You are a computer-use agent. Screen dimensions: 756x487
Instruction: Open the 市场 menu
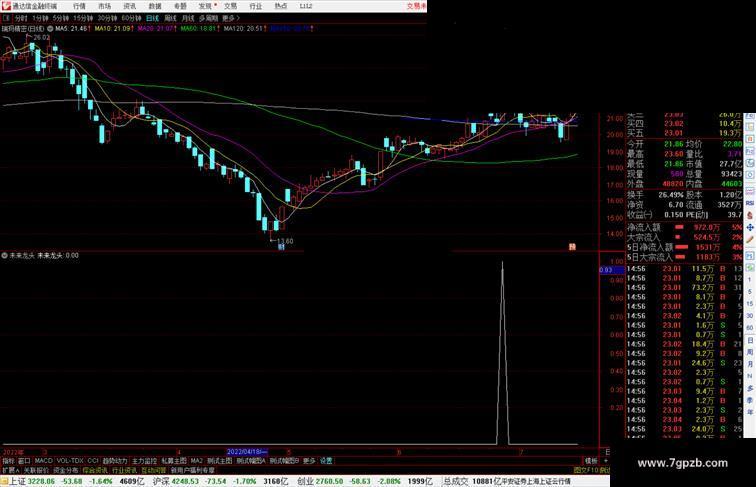coord(105,6)
